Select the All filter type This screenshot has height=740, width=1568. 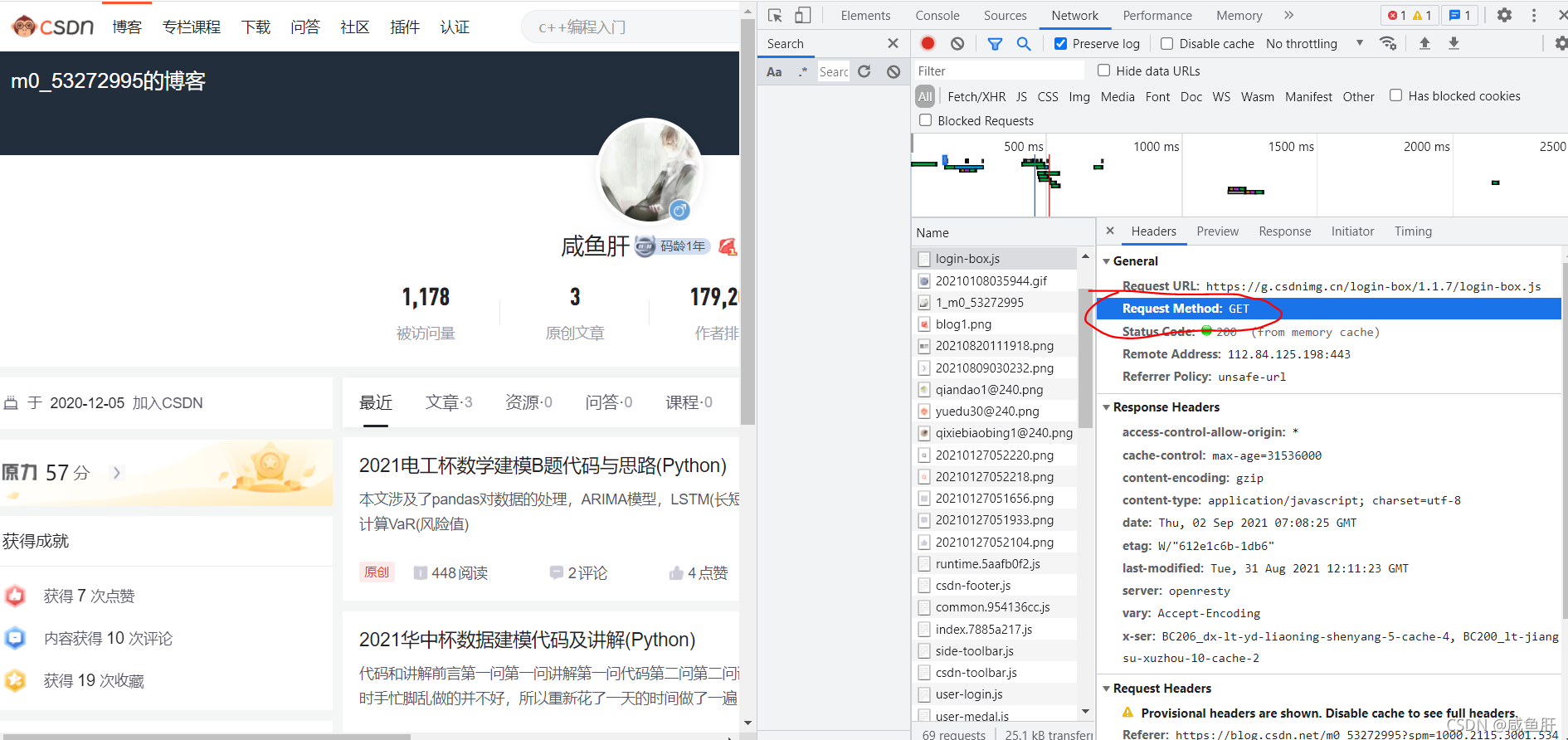[925, 97]
